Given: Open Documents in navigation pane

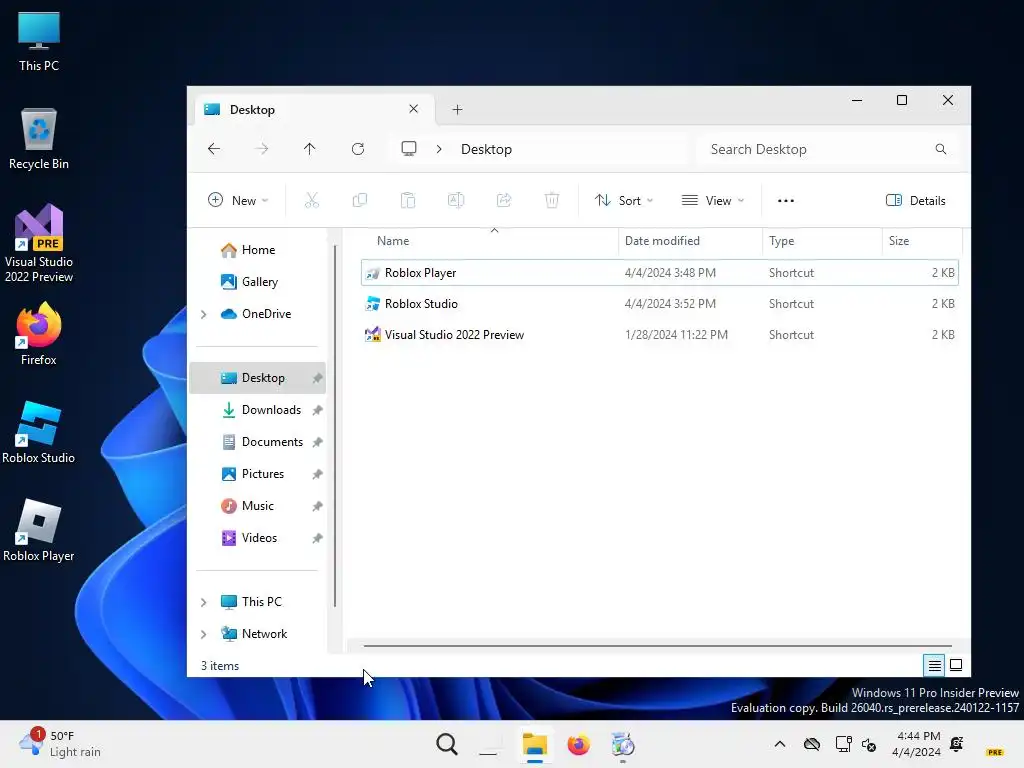Looking at the screenshot, I should [x=257, y=442].
